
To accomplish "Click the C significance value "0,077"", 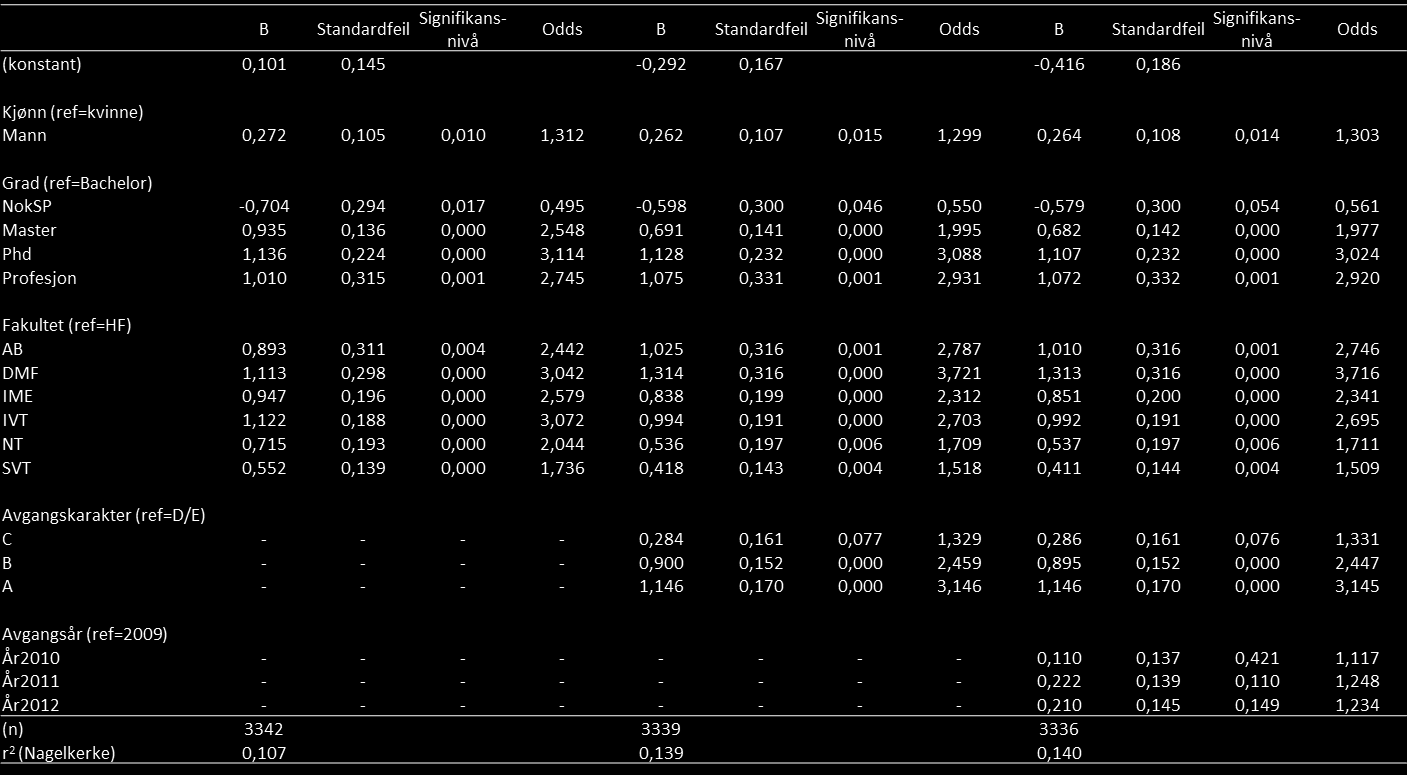I will click(861, 540).
